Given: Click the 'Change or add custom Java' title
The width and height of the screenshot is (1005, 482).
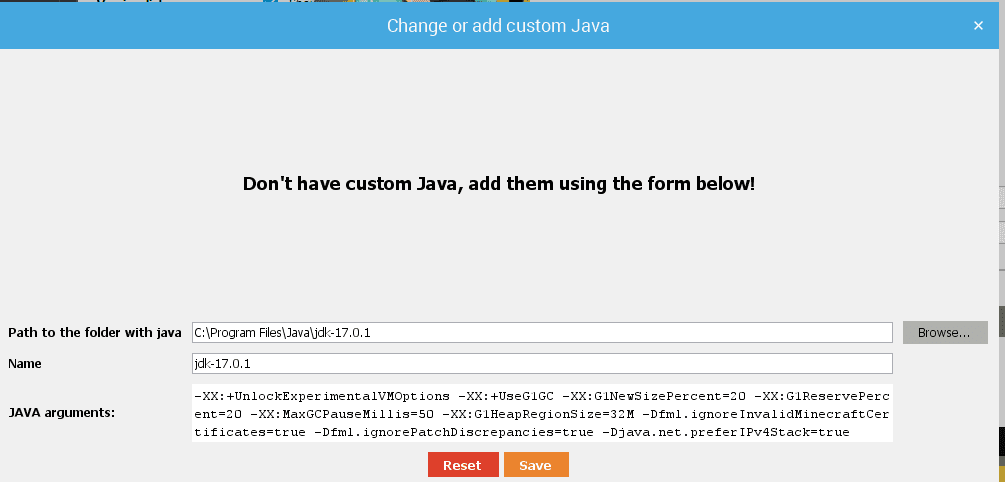Looking at the screenshot, I should click(x=498, y=25).
